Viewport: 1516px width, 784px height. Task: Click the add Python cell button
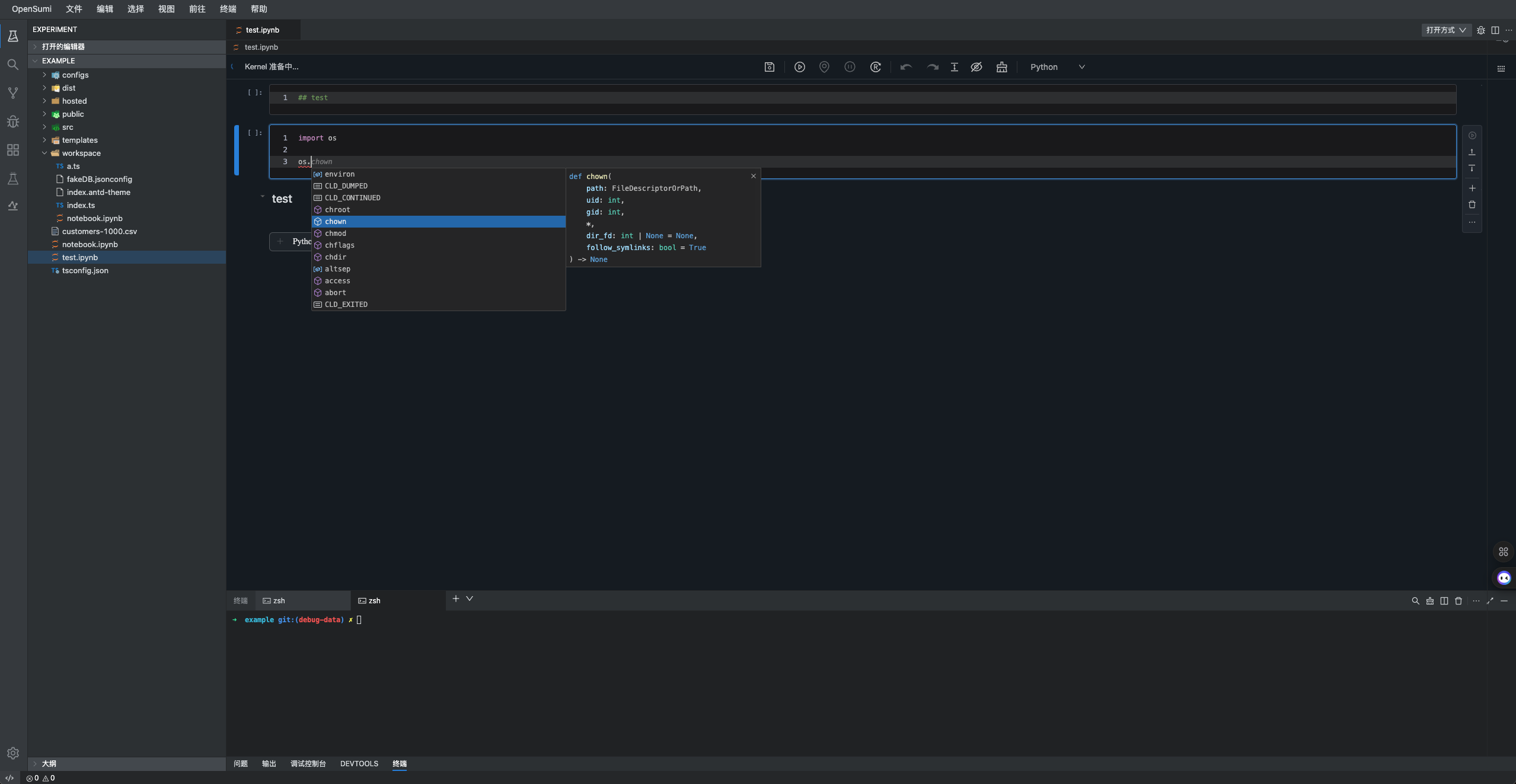pyautogui.click(x=291, y=242)
